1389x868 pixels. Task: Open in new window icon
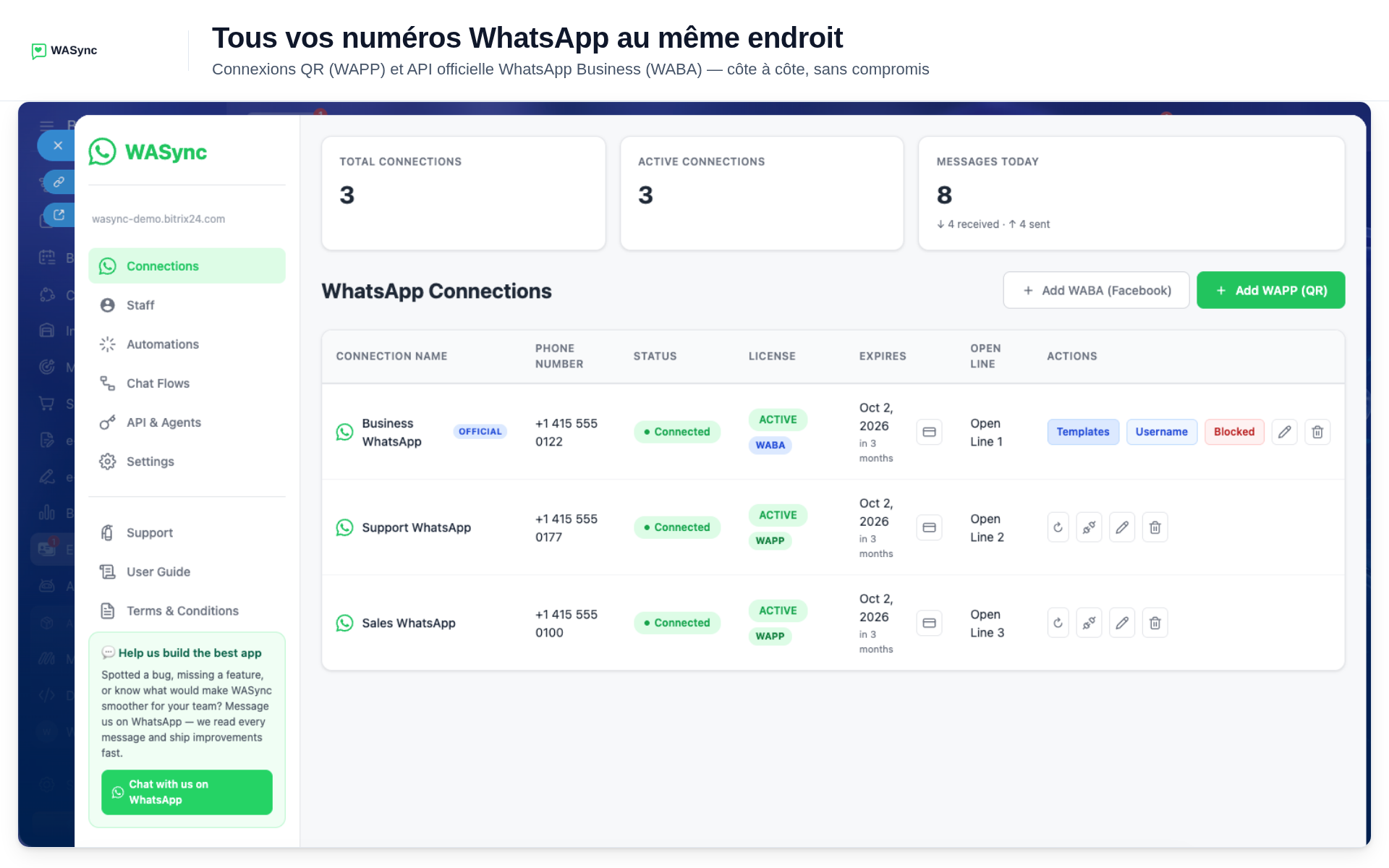[x=59, y=215]
